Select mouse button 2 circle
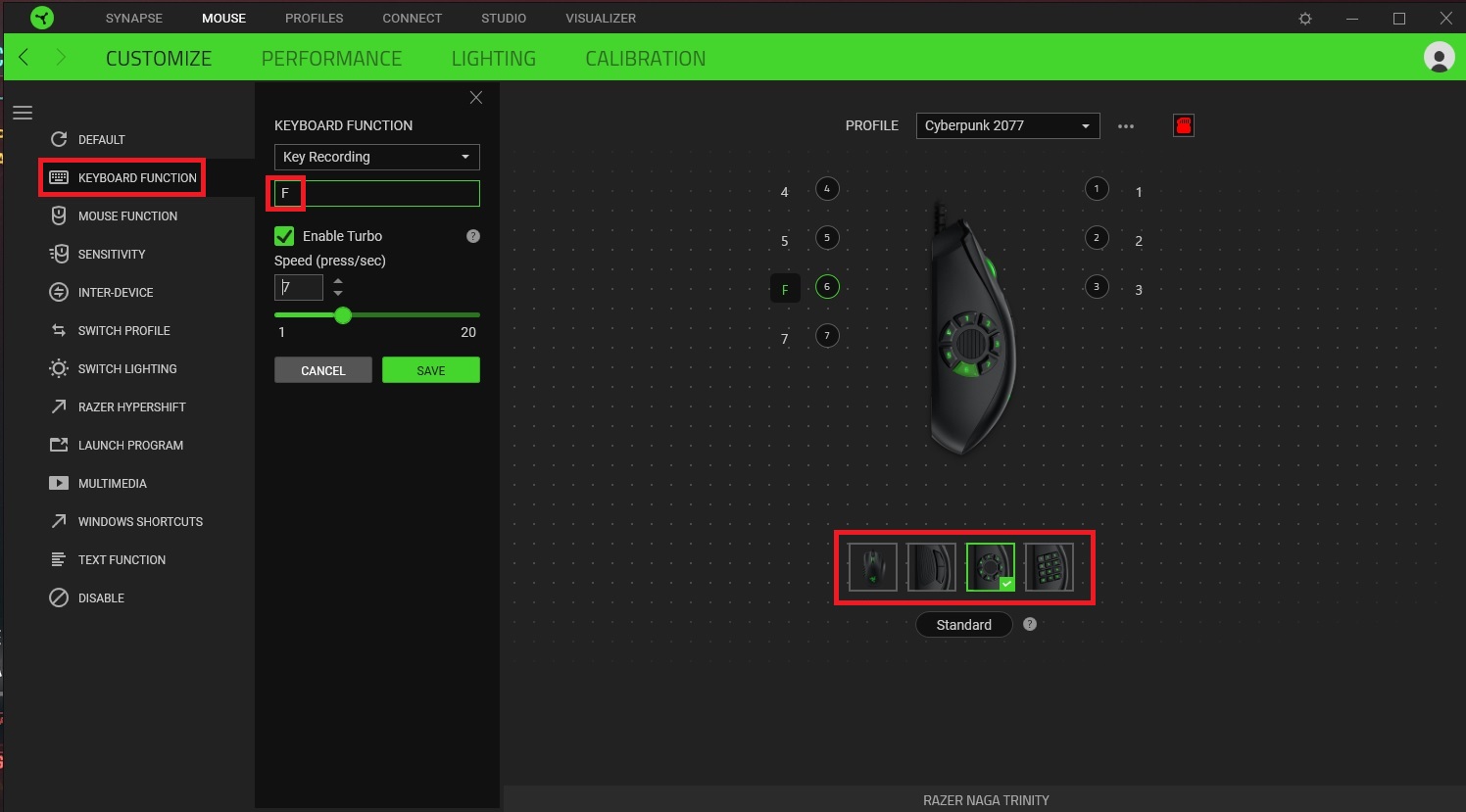Viewport: 1466px width, 812px height. [x=1097, y=238]
